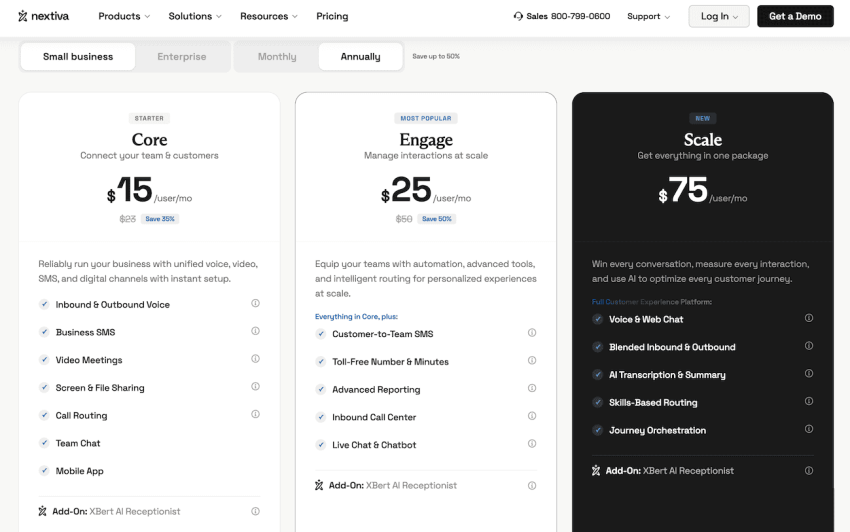850x532 pixels.
Task: Click the headset icon next to Sales
Action: click(x=518, y=16)
